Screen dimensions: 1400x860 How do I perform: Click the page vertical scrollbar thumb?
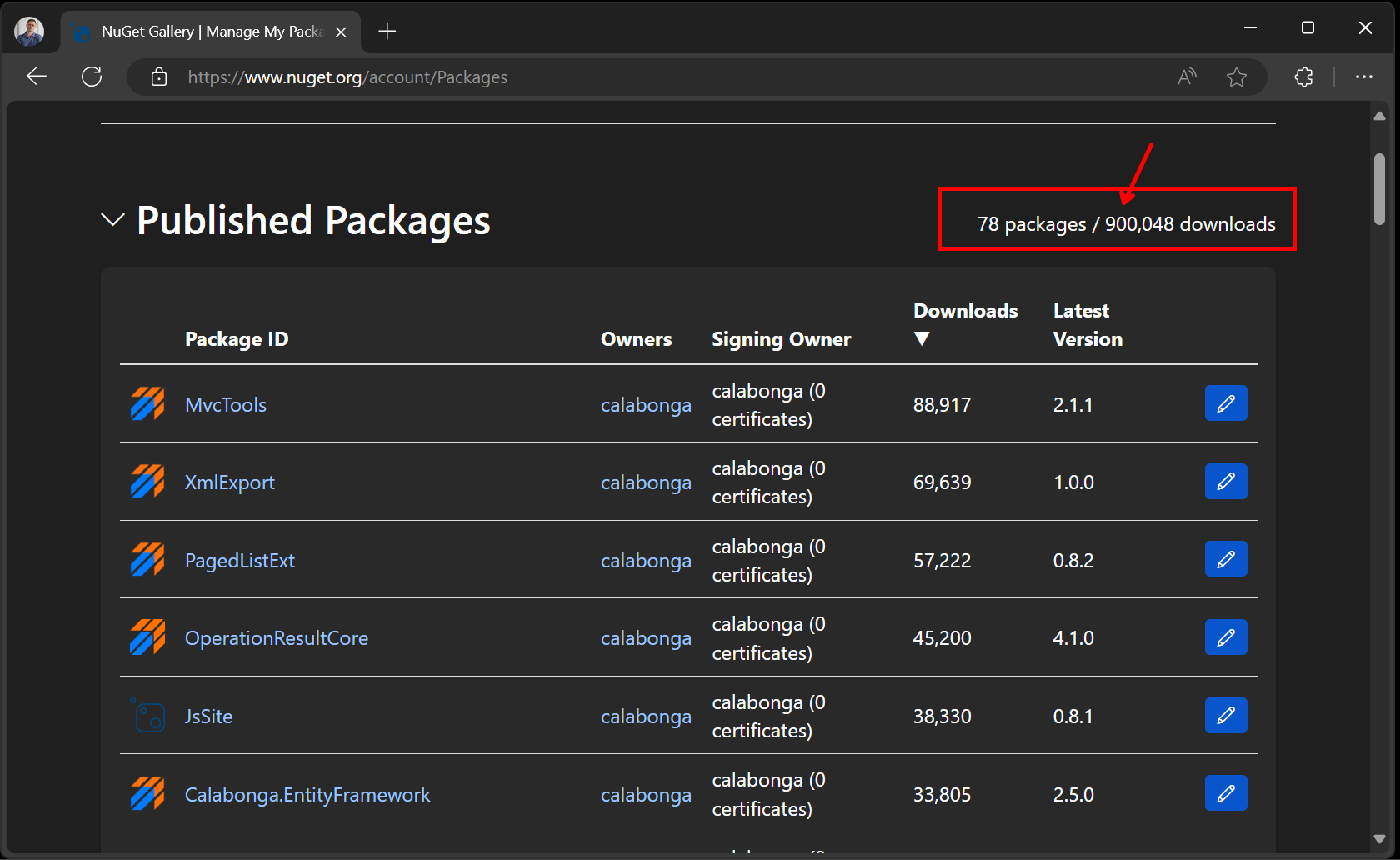pos(1379,188)
